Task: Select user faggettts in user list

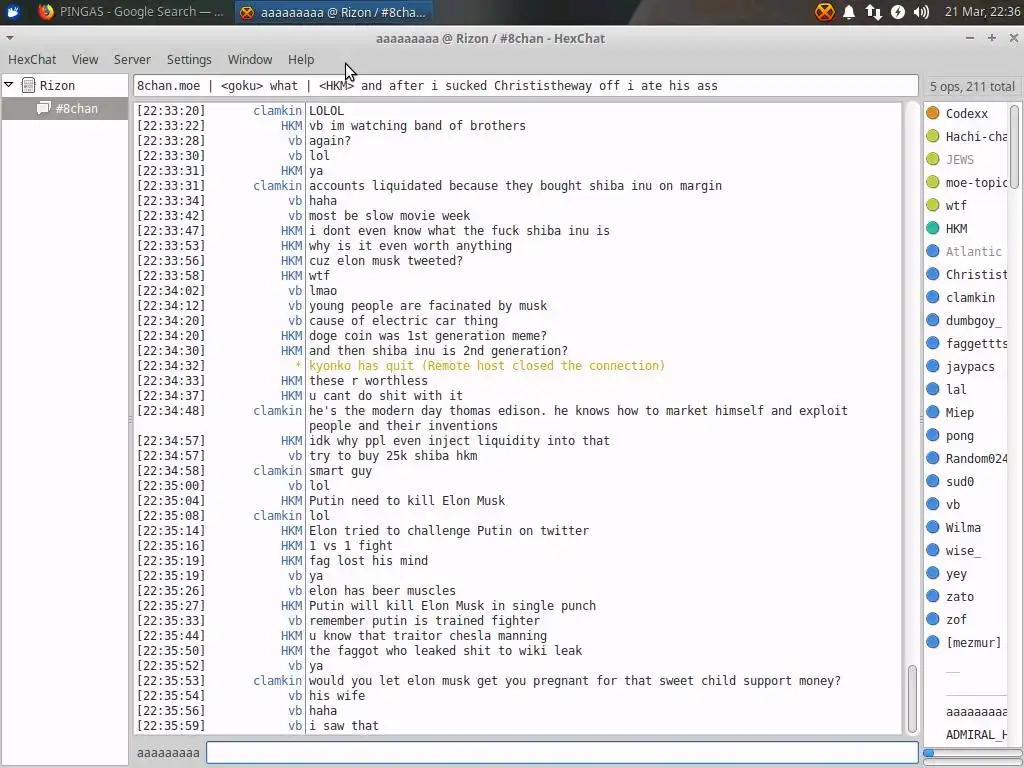Action: [976, 344]
